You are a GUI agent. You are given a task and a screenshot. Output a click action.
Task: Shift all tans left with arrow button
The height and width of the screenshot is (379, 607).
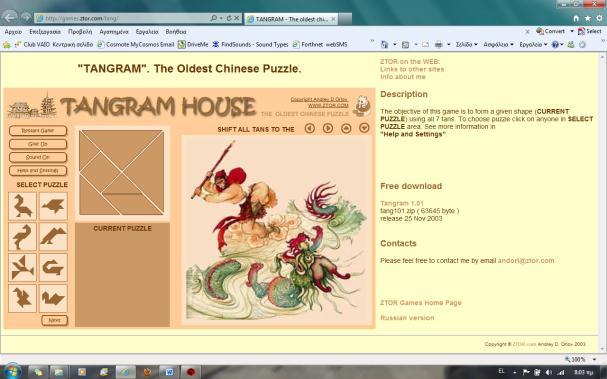click(x=309, y=128)
